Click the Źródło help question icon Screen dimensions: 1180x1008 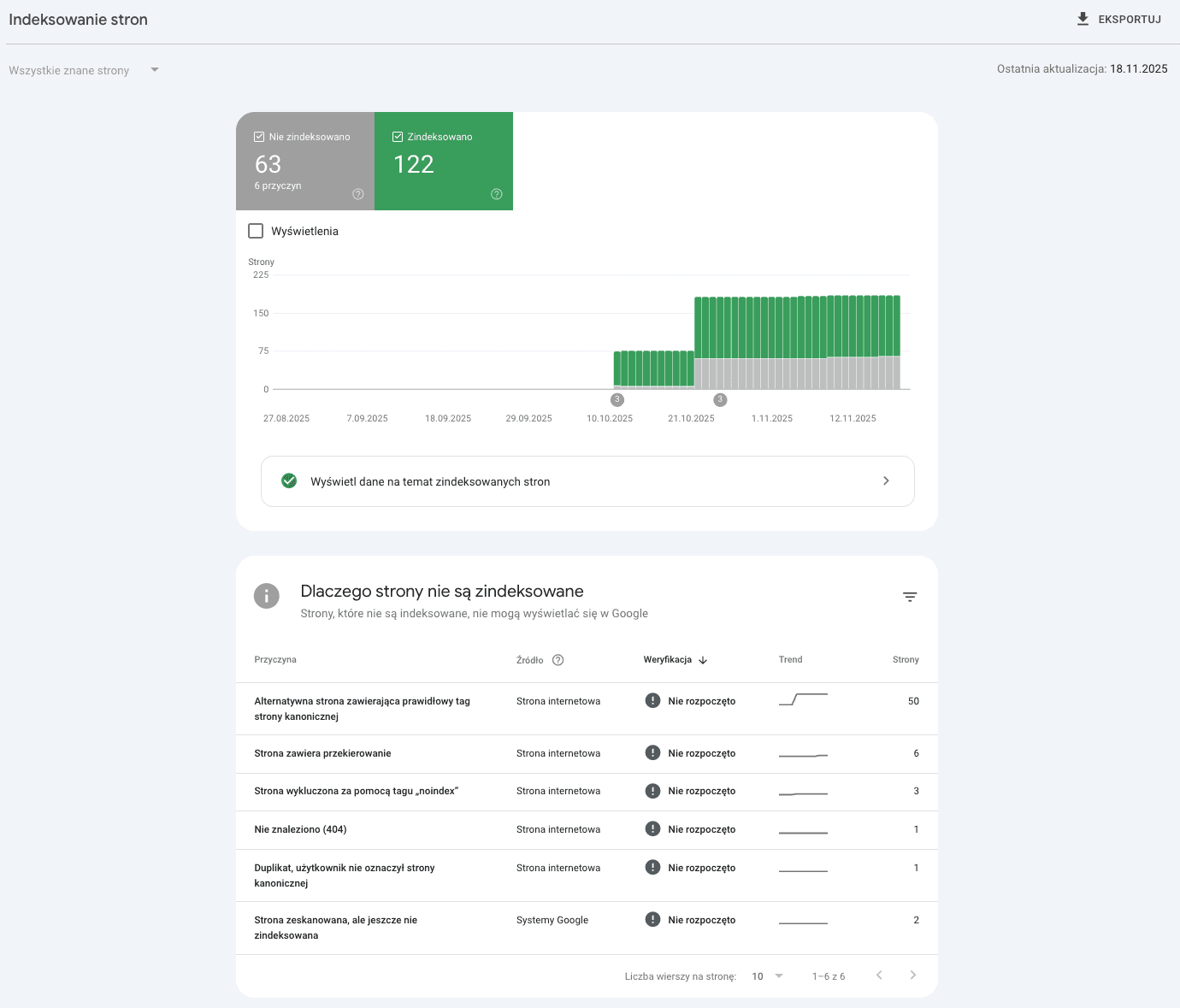click(558, 660)
